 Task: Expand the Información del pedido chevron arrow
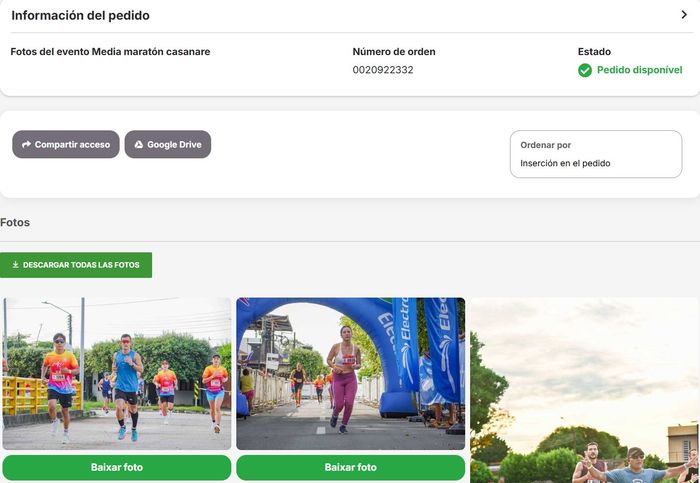pos(684,15)
